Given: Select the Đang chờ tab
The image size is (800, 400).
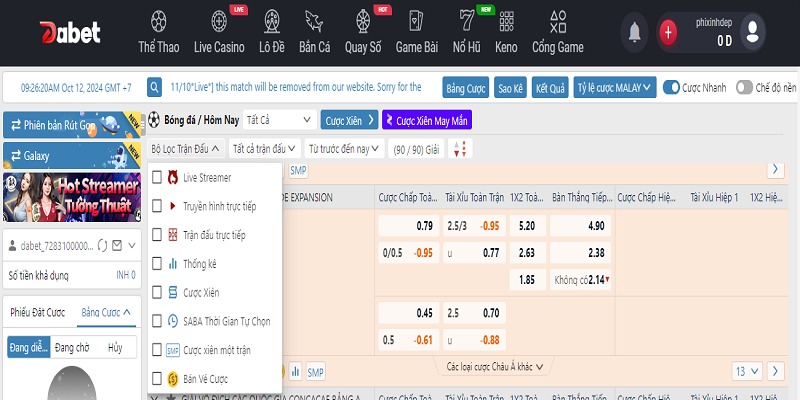Looking at the screenshot, I should (x=71, y=347).
